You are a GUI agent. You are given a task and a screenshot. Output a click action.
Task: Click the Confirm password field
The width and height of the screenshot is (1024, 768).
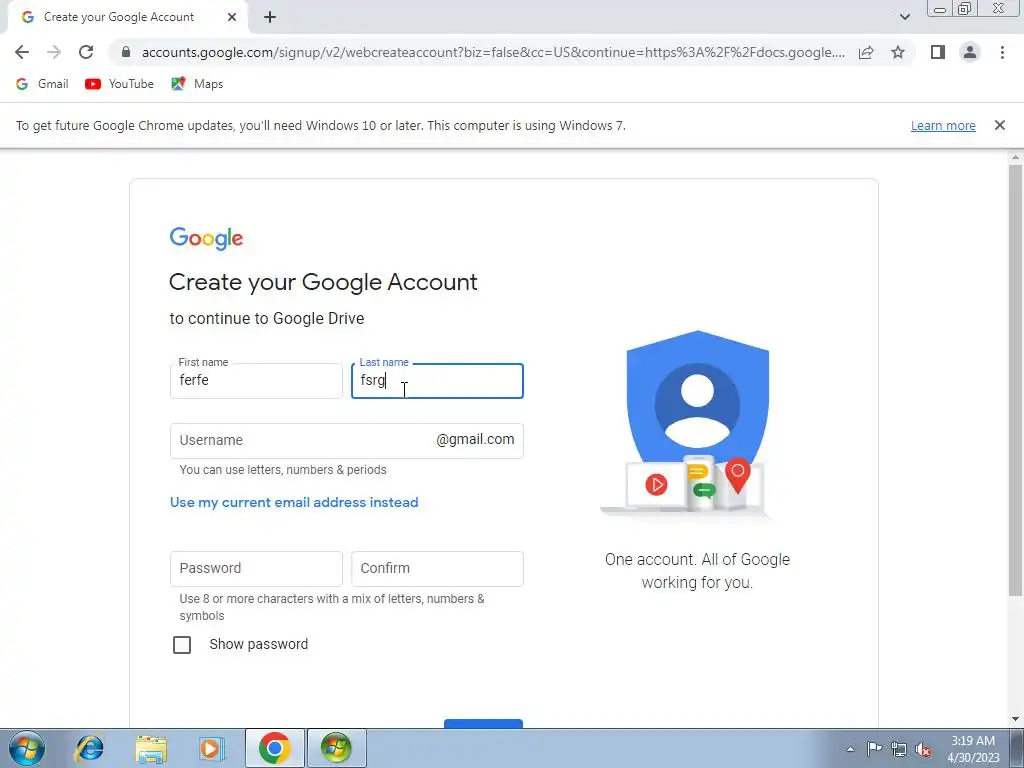437,569
